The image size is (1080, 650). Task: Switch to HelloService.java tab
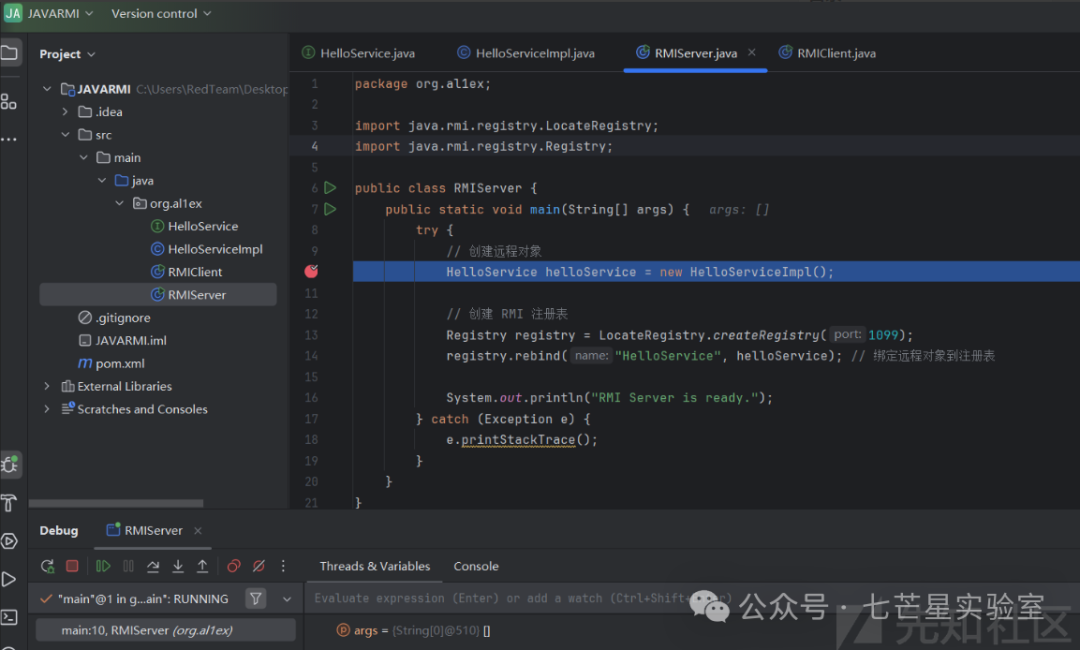(359, 53)
